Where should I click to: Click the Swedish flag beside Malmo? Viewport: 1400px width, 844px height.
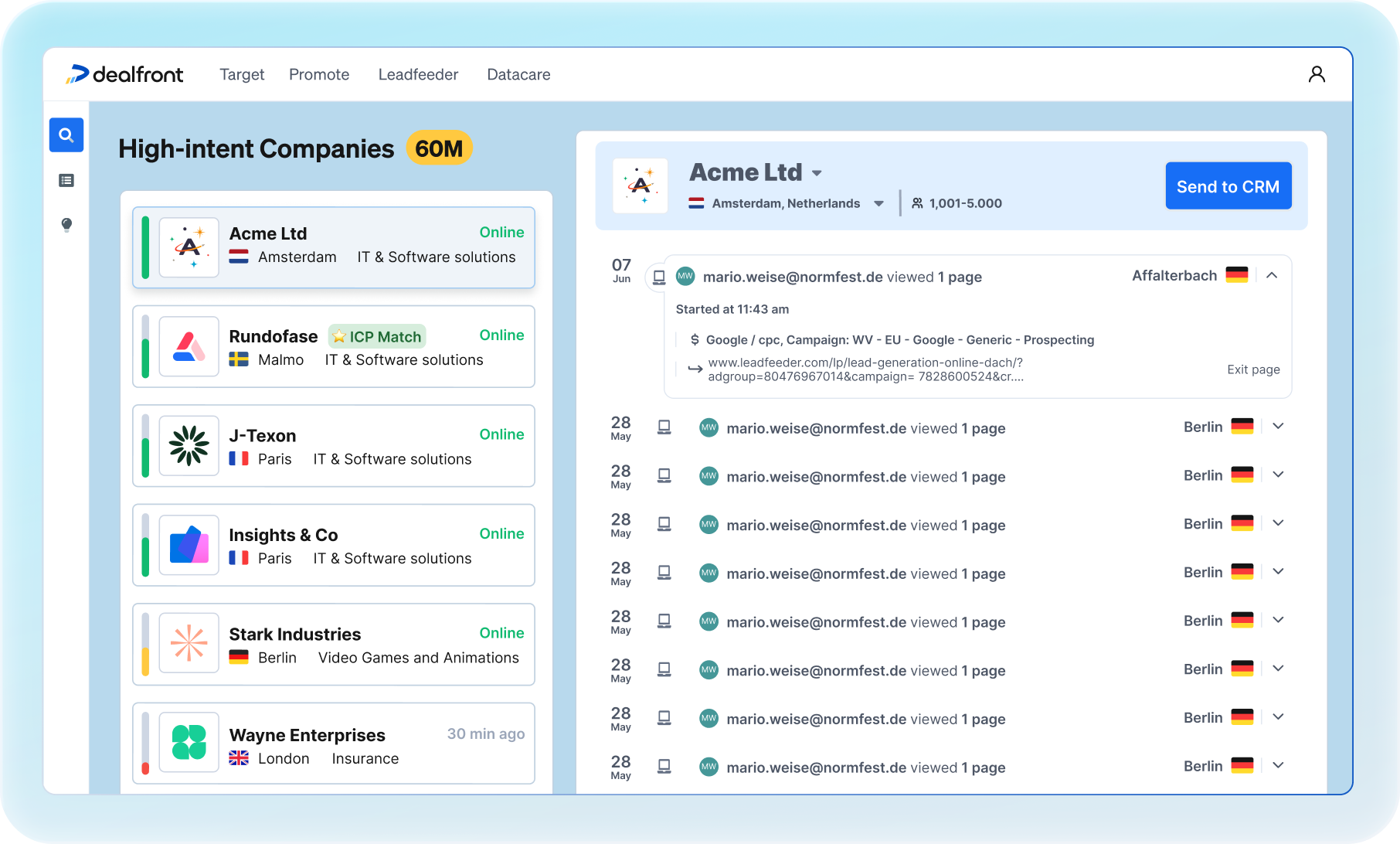click(x=239, y=359)
